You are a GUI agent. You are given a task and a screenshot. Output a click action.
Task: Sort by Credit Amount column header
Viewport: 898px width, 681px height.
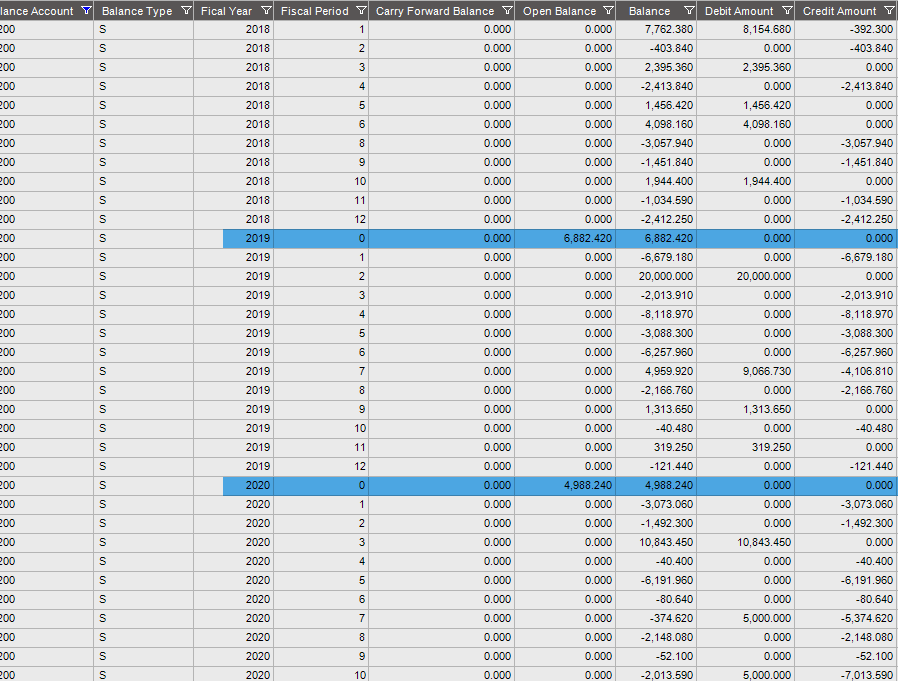(840, 11)
